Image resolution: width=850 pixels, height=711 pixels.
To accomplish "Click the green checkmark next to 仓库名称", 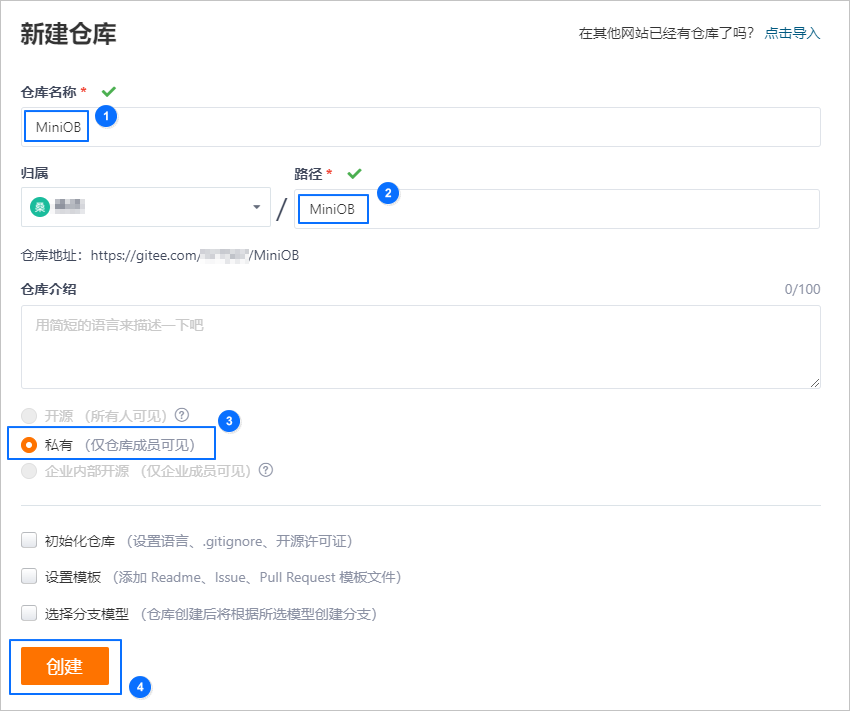I will pyautogui.click(x=109, y=92).
